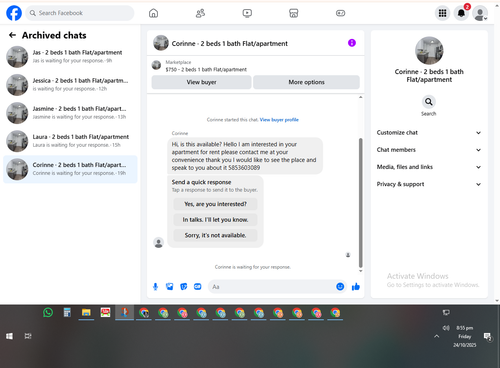Send quick reply 'Sorry, it's not available.'
500x368 pixels.
tap(215, 235)
